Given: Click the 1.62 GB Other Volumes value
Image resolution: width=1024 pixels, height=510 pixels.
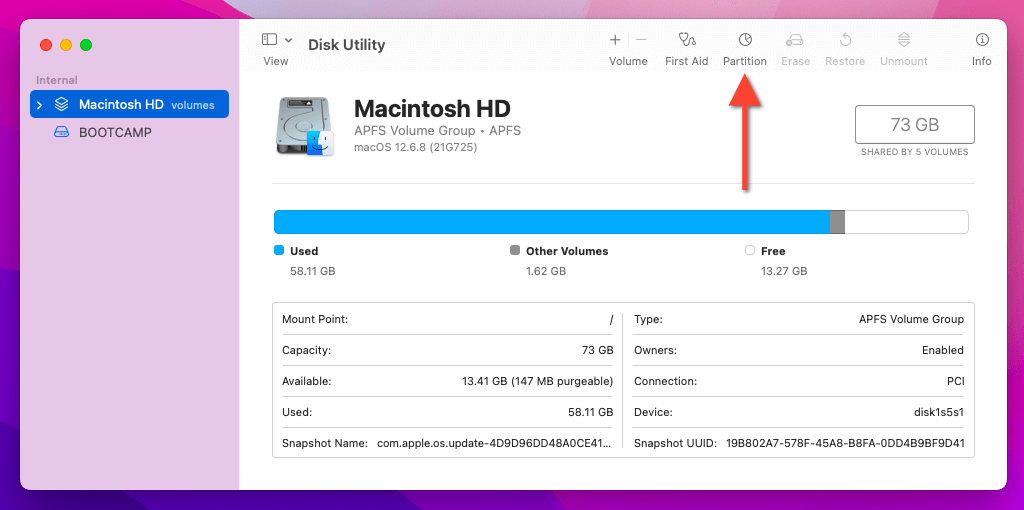Looking at the screenshot, I should click(546, 270).
